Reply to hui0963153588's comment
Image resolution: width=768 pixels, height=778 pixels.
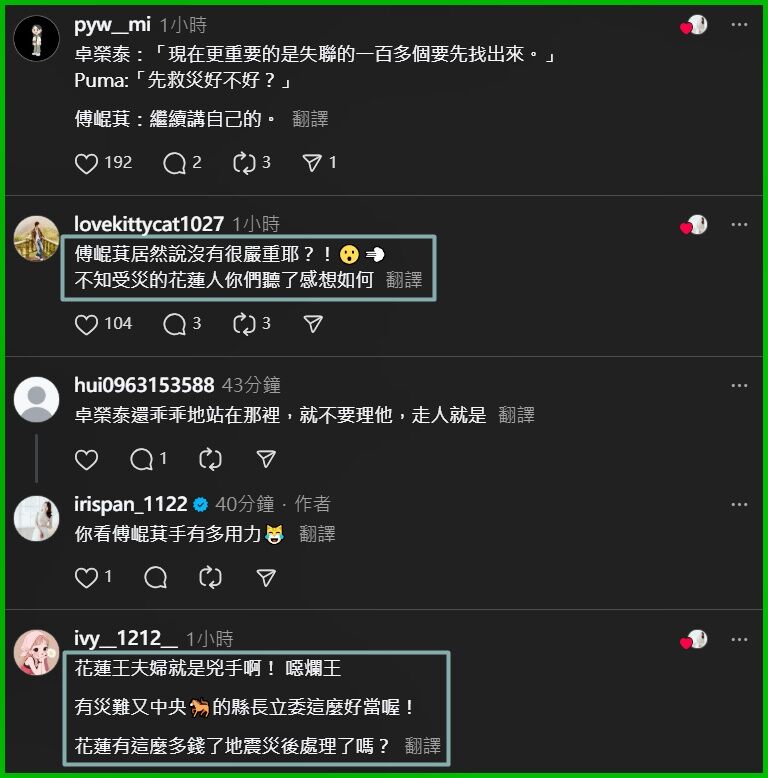tap(141, 459)
